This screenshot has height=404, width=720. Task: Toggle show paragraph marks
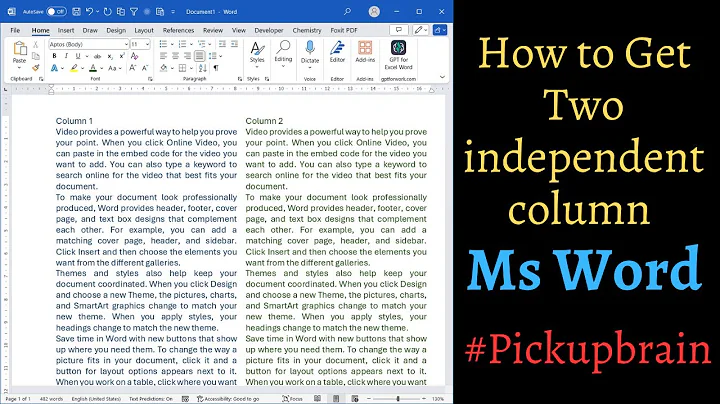tap(216, 68)
